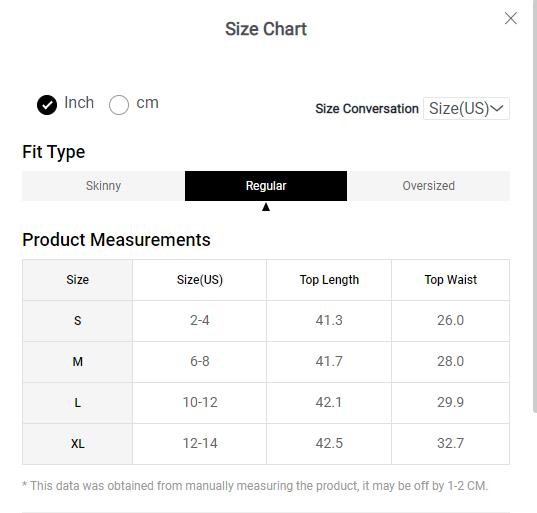
Task: Choose the Oversized fit type tab
Action: point(428,186)
